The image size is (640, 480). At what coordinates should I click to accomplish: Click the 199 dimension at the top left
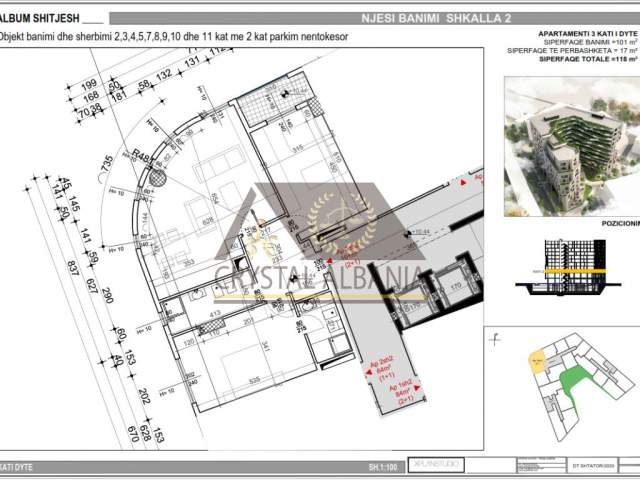click(x=89, y=84)
